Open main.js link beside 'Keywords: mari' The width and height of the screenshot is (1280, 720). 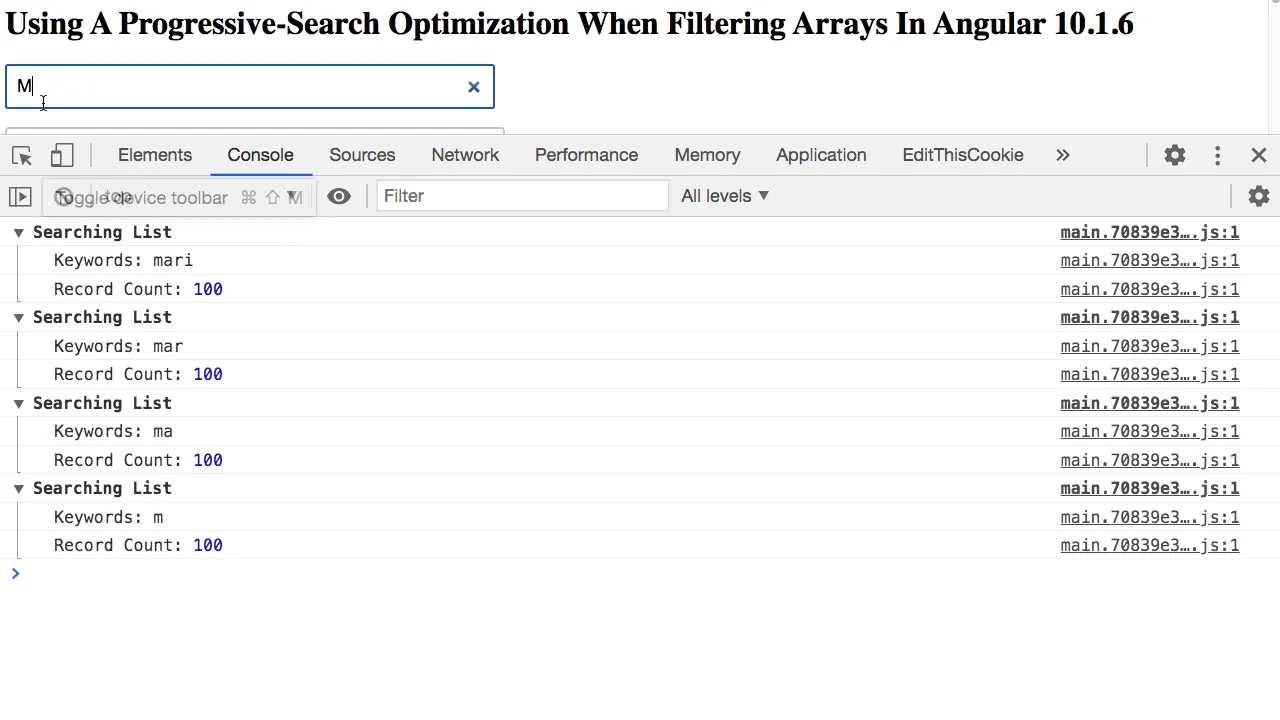point(1149,261)
